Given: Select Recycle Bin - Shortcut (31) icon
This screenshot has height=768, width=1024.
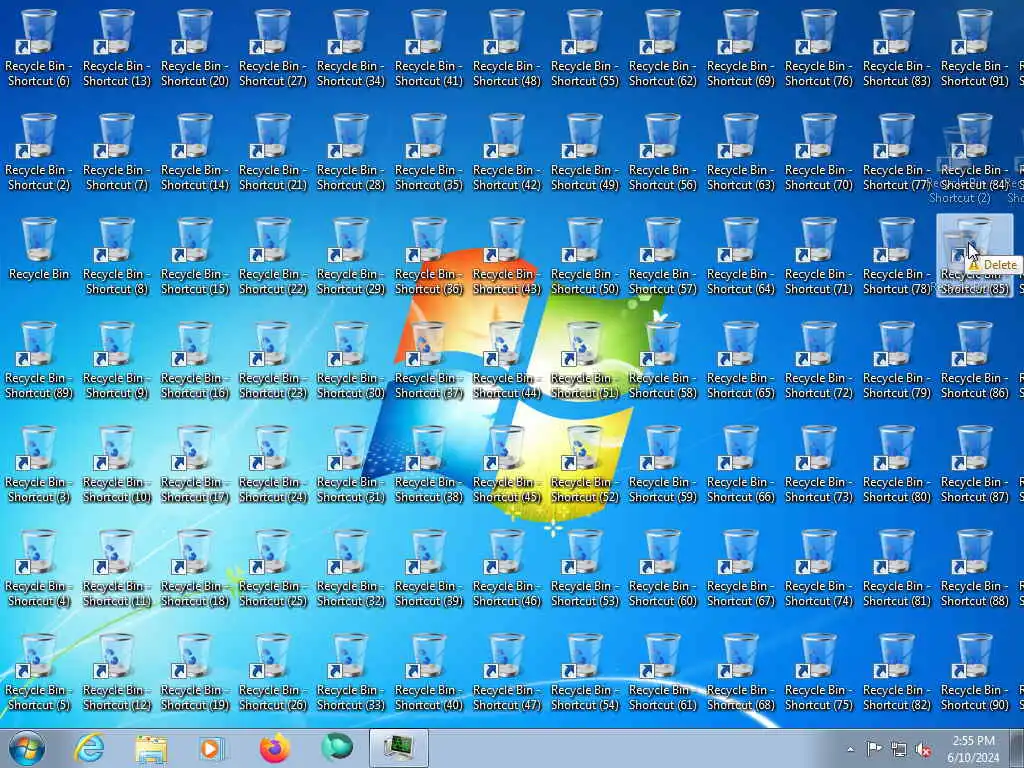Looking at the screenshot, I should (351, 465).
